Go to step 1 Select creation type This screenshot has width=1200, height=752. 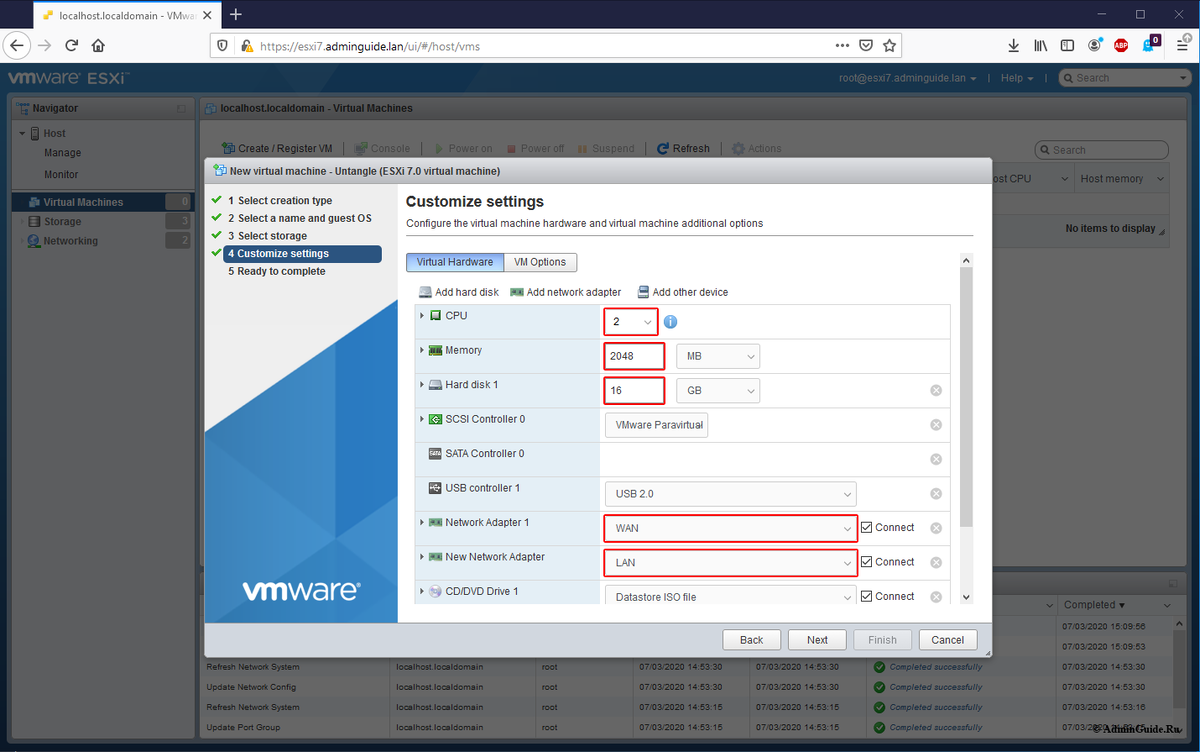pyautogui.click(x=279, y=201)
